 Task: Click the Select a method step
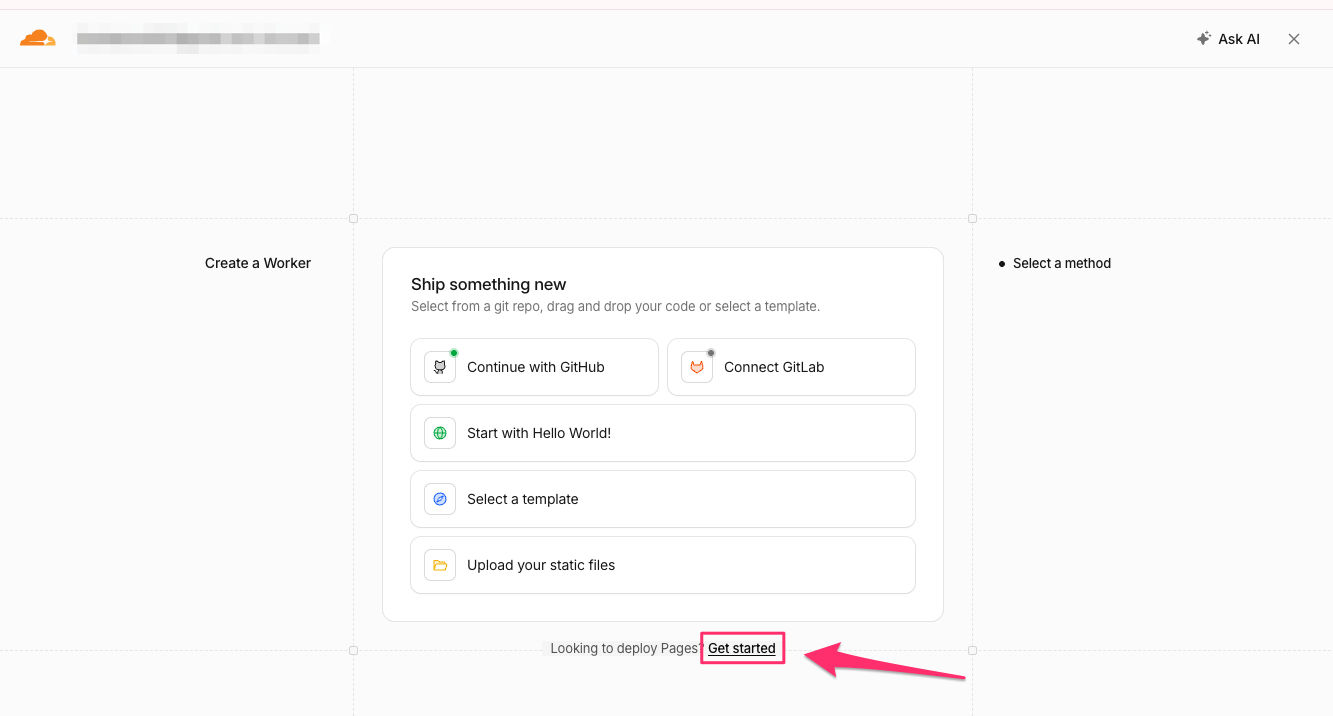1055,263
